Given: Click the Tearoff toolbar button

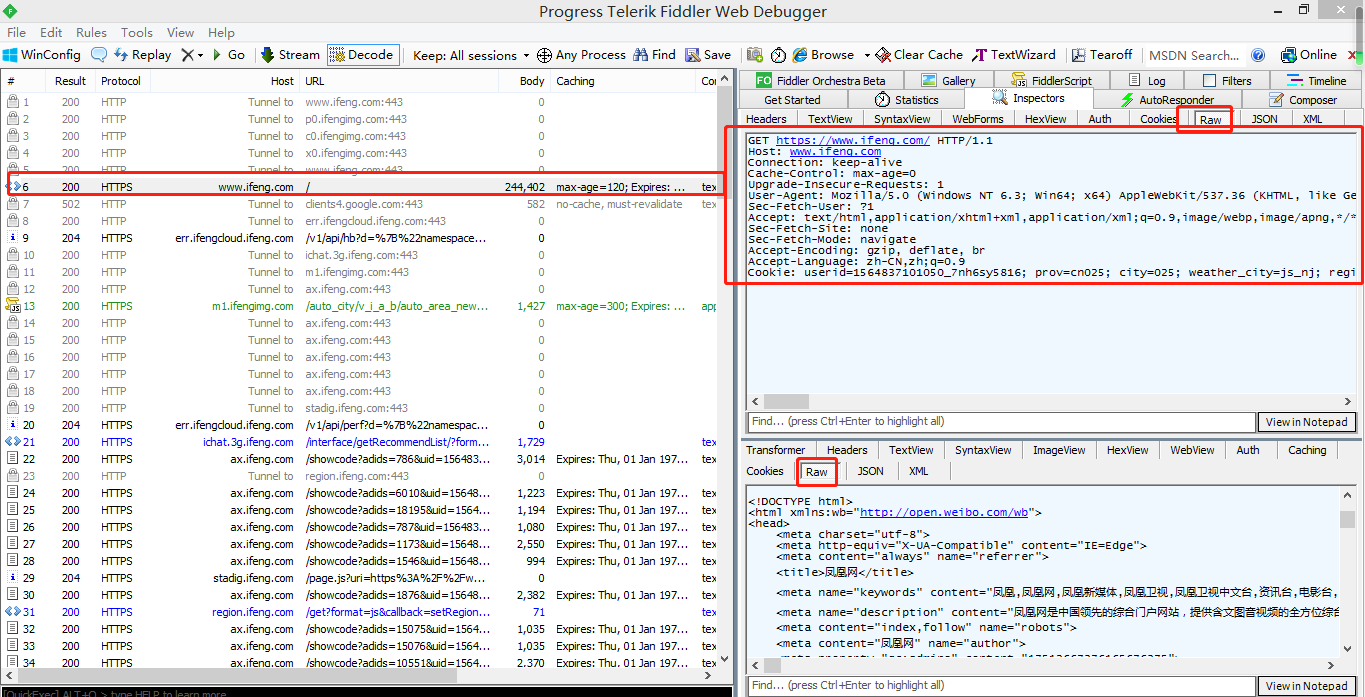Looking at the screenshot, I should point(1102,55).
